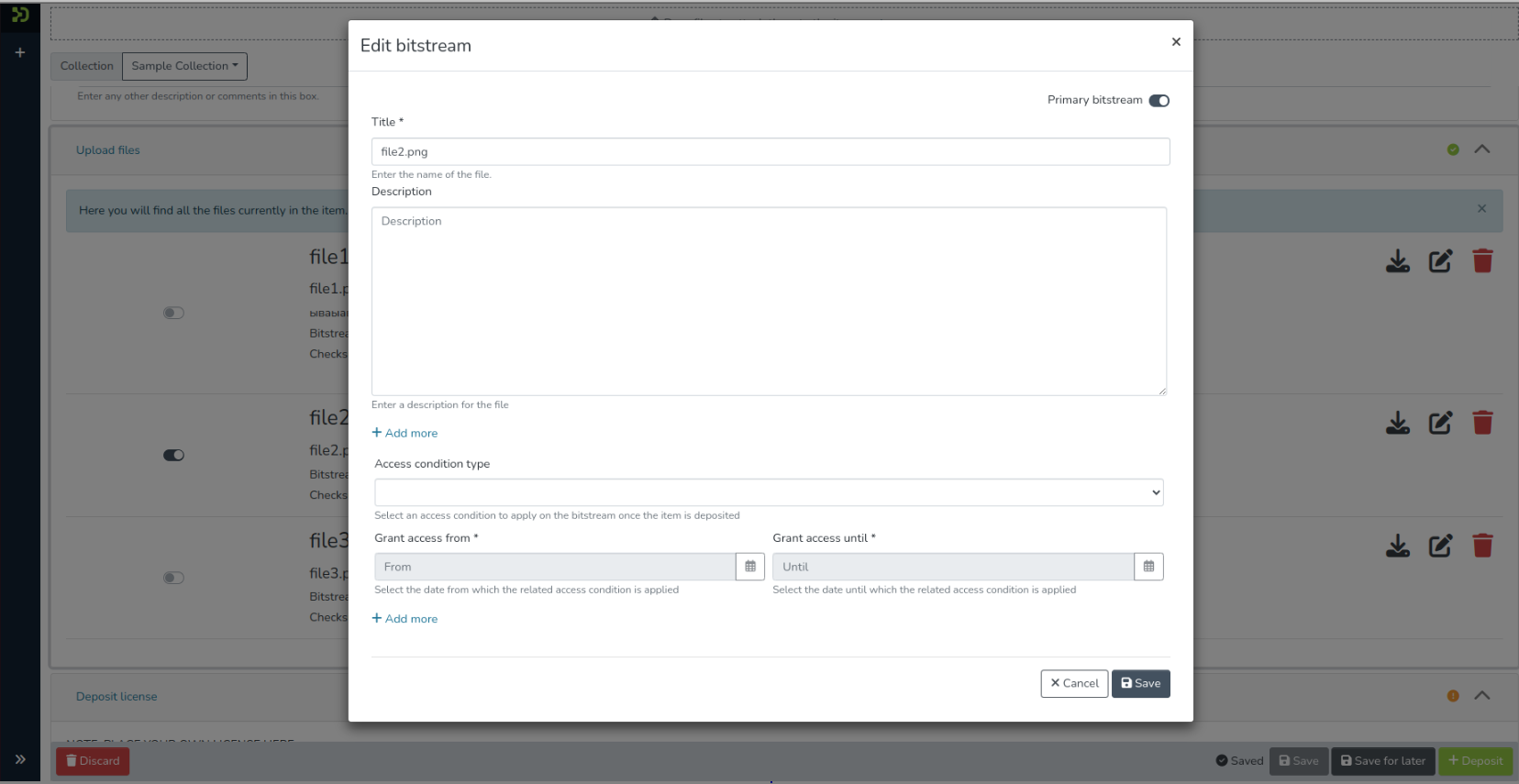Delete file1 with the trash icon
This screenshot has width=1519, height=784.
click(1482, 261)
